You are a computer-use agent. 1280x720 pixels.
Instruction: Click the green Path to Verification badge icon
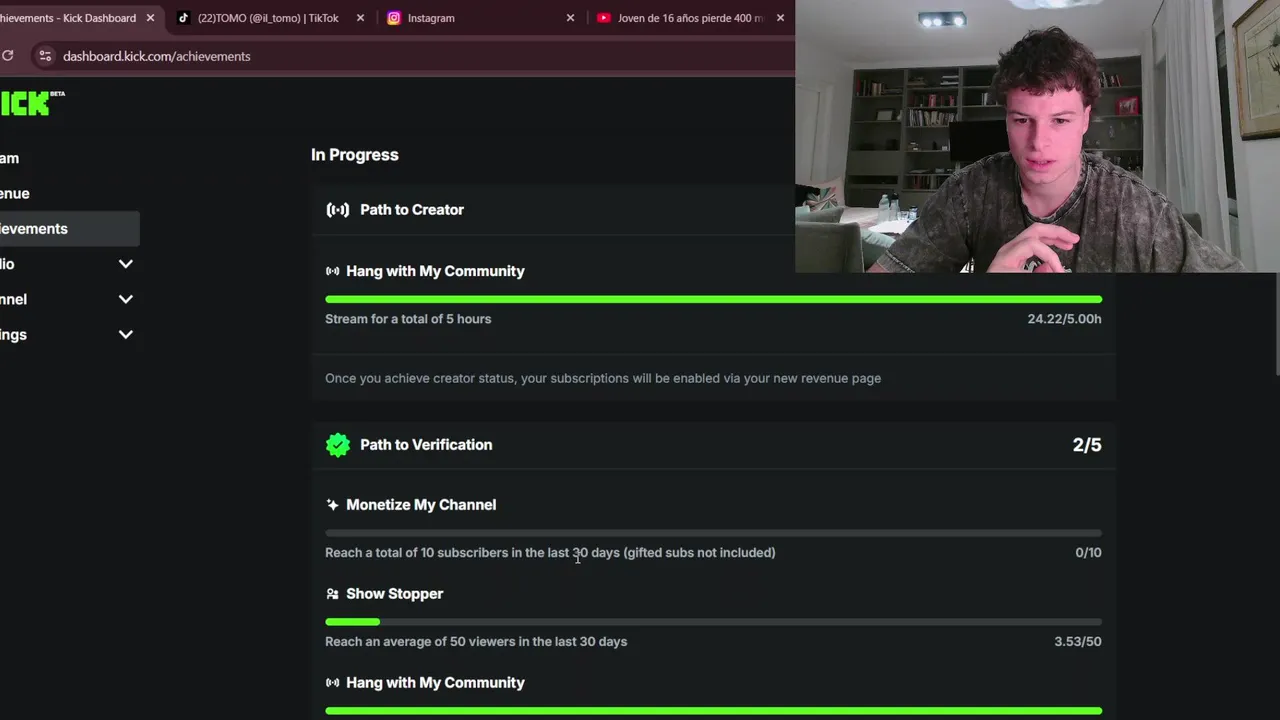pyautogui.click(x=338, y=445)
